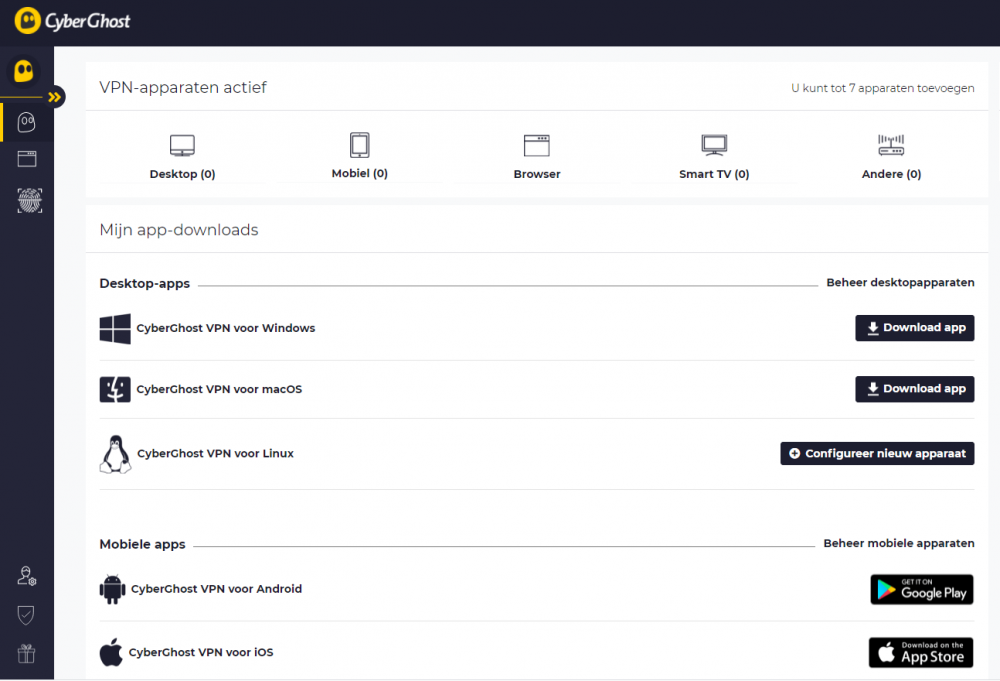
Task: Open the gift icon in sidebar
Action: point(27,654)
